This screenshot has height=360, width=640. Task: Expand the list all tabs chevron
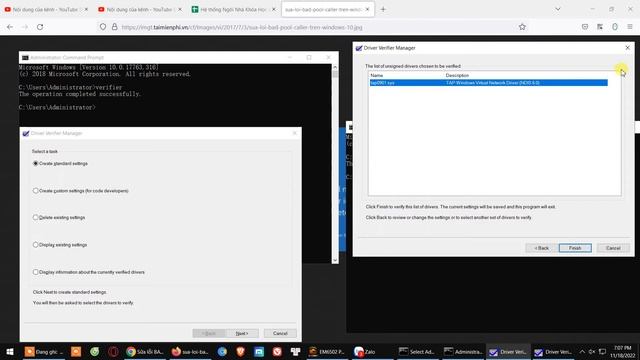coord(558,9)
